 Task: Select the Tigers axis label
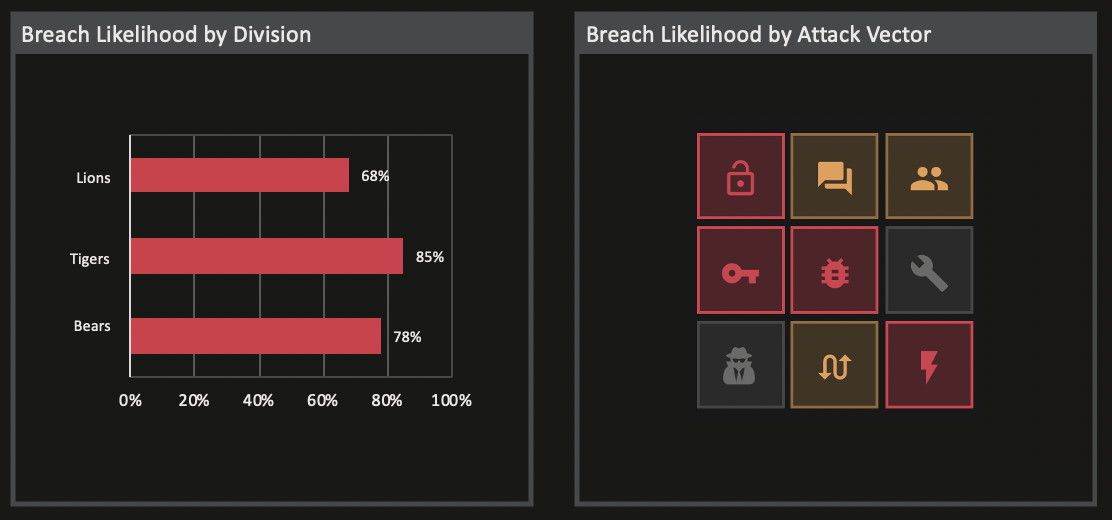pyautogui.click(x=90, y=258)
